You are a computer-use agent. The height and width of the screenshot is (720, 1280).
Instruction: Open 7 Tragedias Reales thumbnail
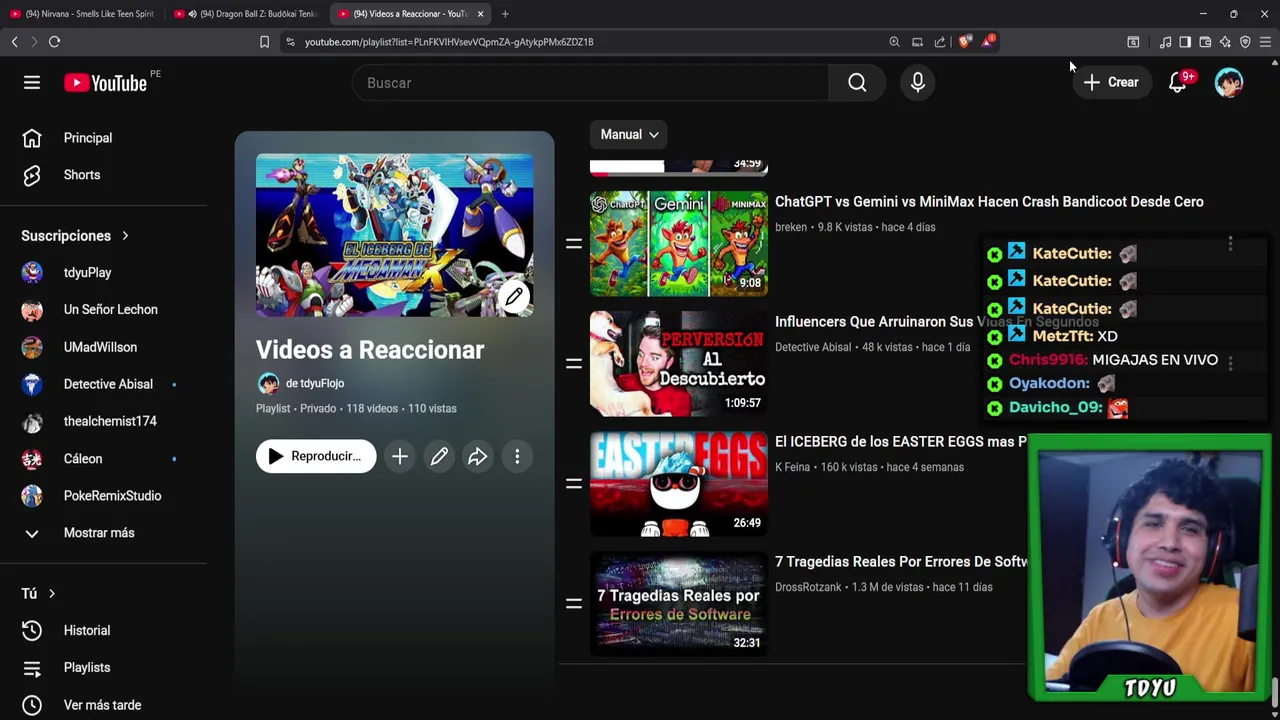(x=679, y=604)
